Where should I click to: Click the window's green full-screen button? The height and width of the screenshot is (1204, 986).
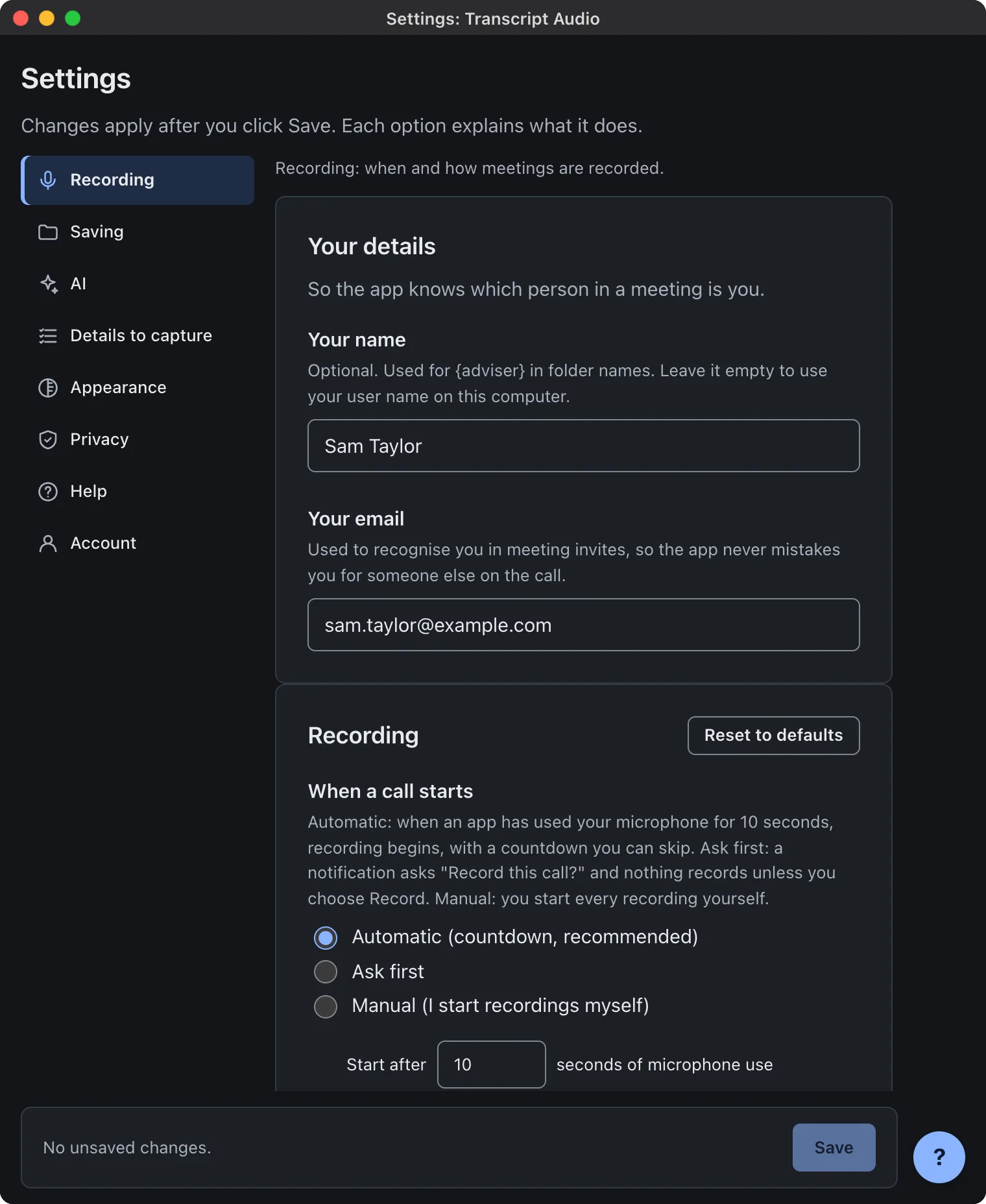[x=73, y=18]
